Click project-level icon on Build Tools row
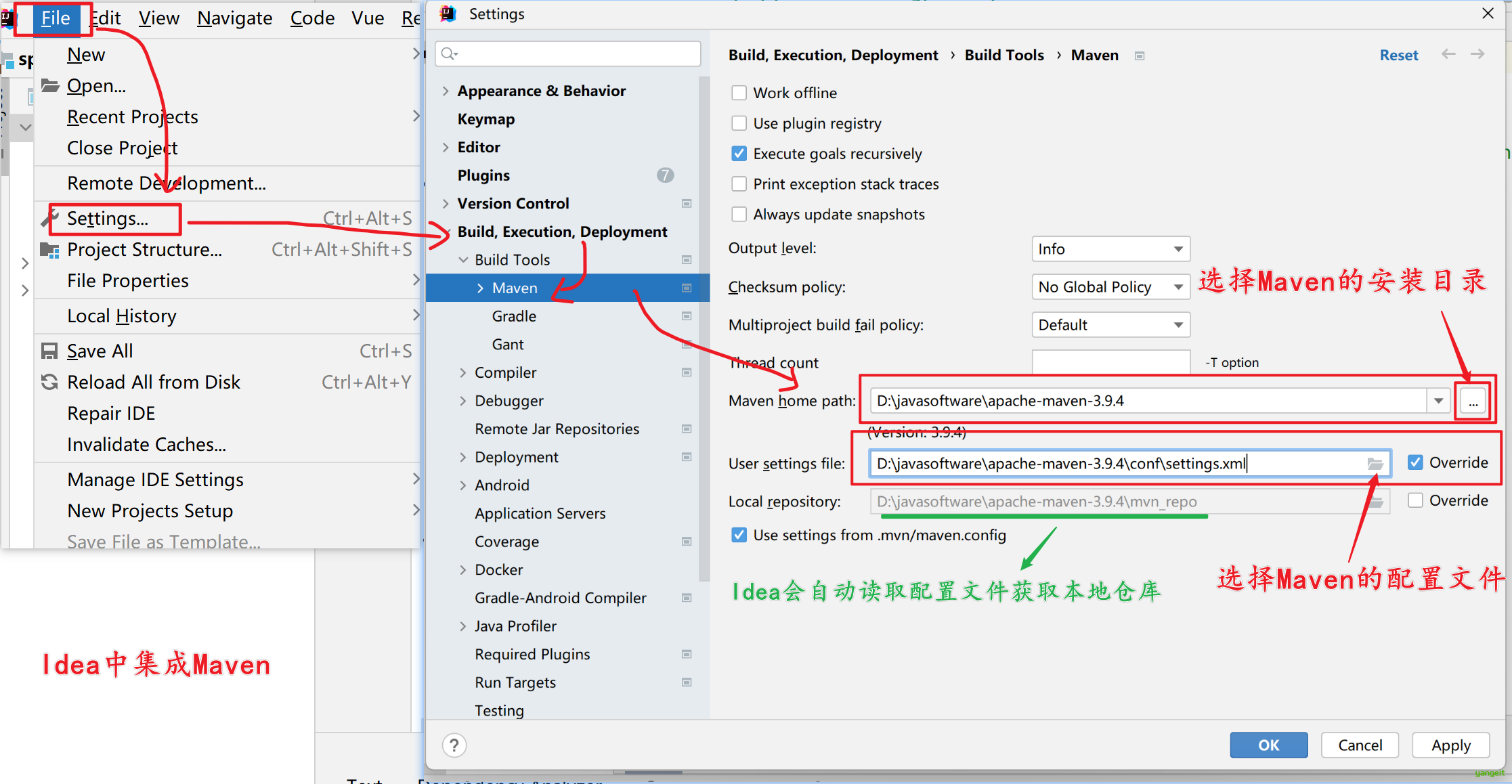1512x784 pixels. [687, 260]
